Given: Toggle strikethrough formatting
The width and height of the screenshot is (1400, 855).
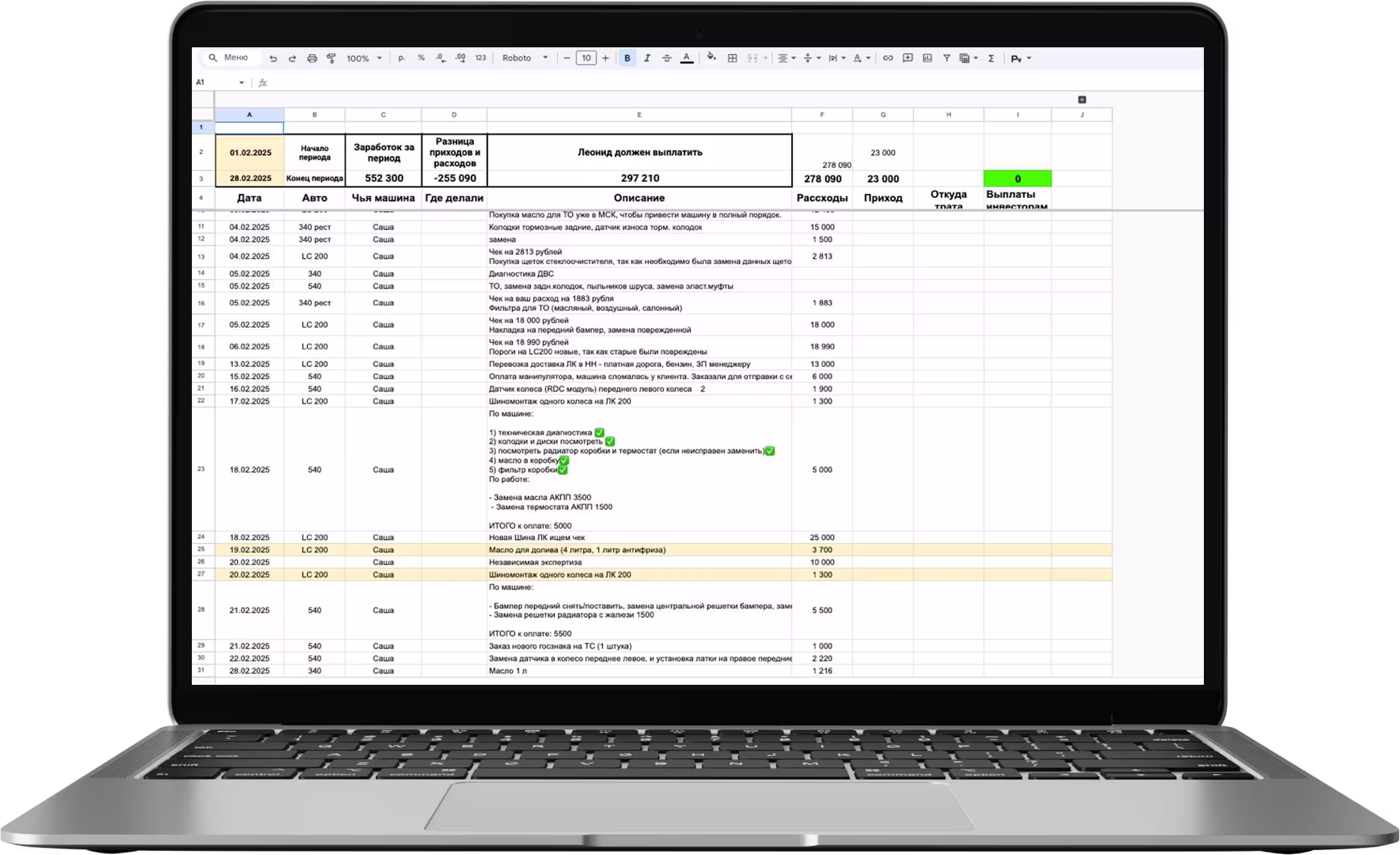Looking at the screenshot, I should (667, 58).
